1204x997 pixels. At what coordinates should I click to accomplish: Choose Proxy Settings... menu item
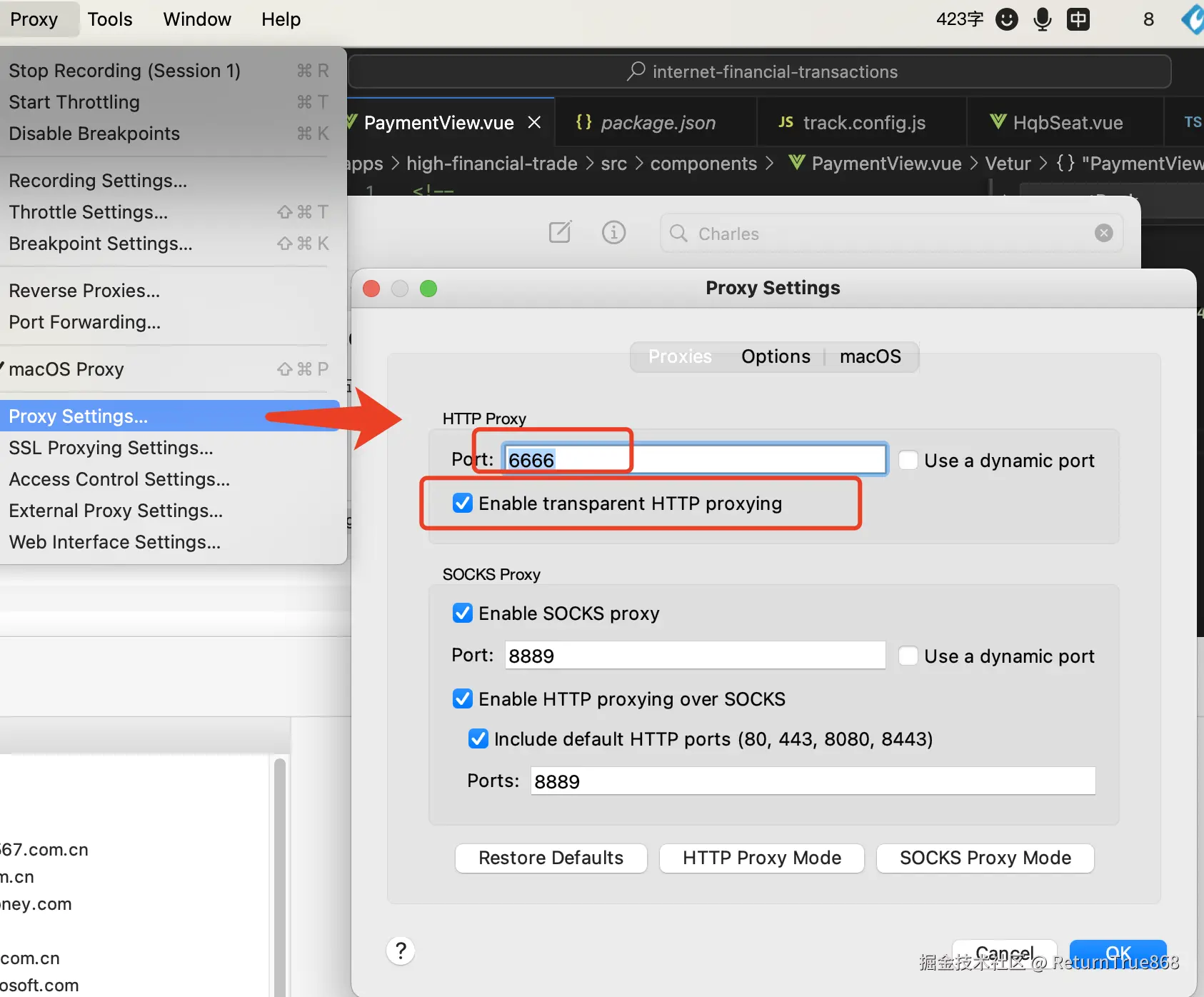click(x=170, y=416)
